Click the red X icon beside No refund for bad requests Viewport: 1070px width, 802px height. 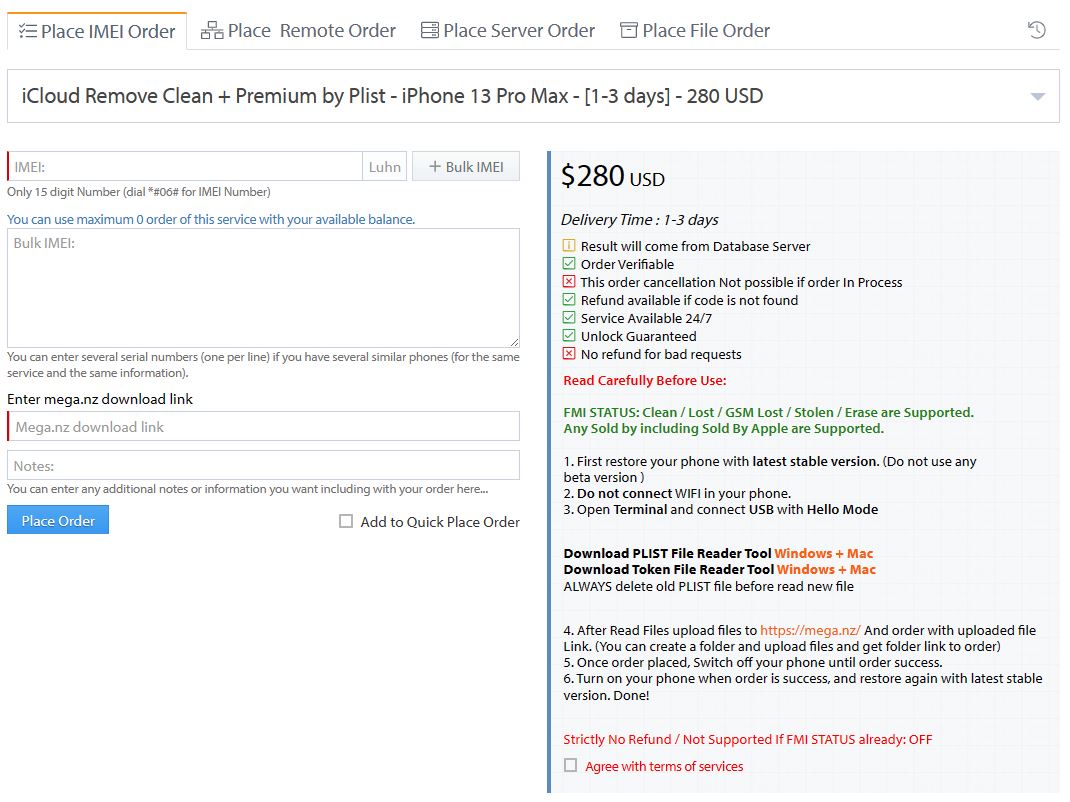(569, 354)
